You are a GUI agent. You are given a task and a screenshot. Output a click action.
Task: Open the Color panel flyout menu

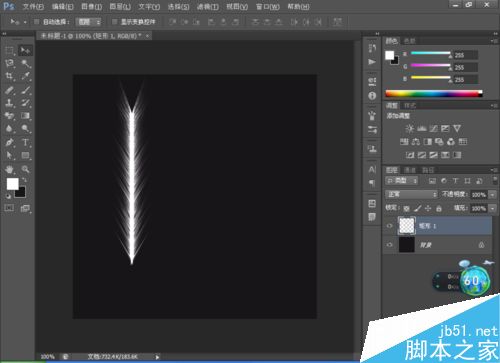point(494,41)
